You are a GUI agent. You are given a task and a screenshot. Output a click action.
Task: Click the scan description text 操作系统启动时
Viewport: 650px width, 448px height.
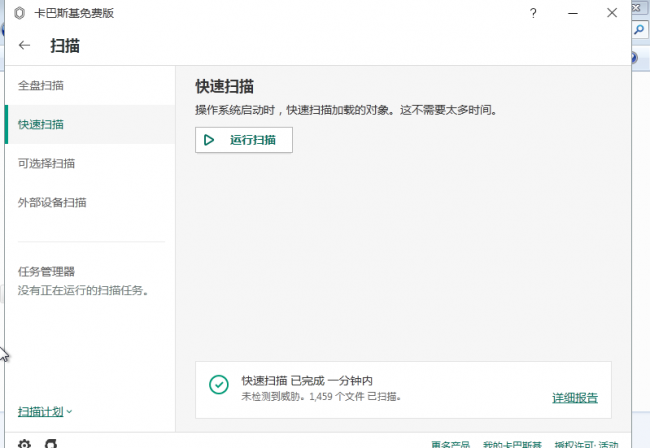[x=346, y=110]
